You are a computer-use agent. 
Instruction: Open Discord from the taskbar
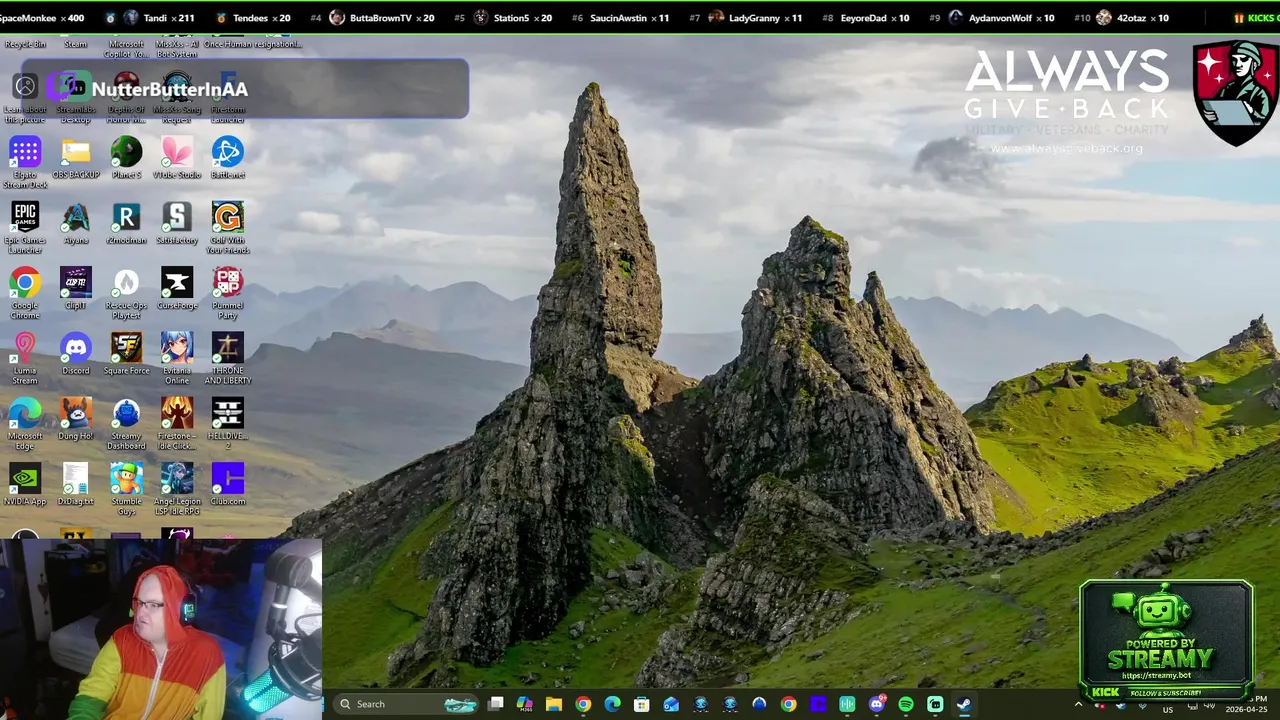click(x=877, y=704)
